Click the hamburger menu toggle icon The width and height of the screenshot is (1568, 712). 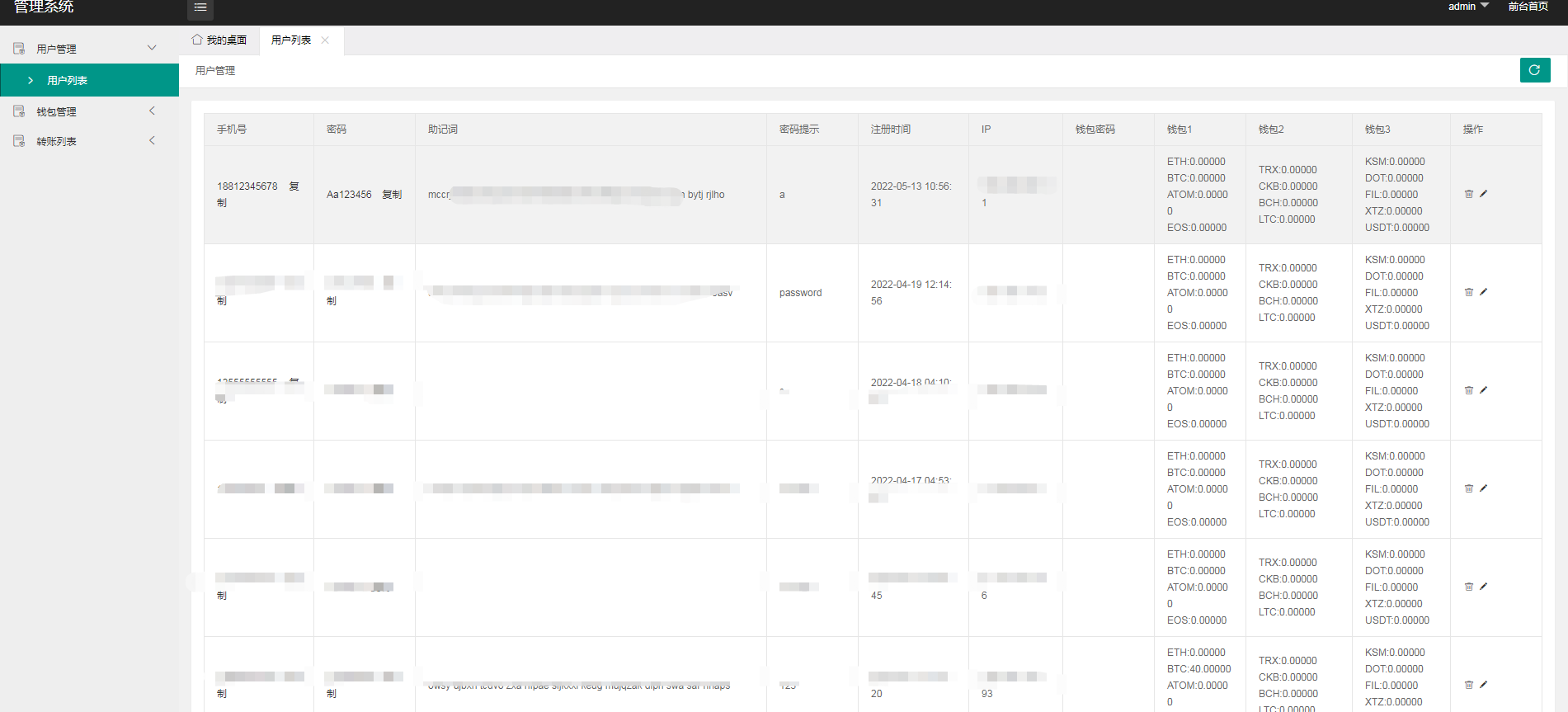200,7
